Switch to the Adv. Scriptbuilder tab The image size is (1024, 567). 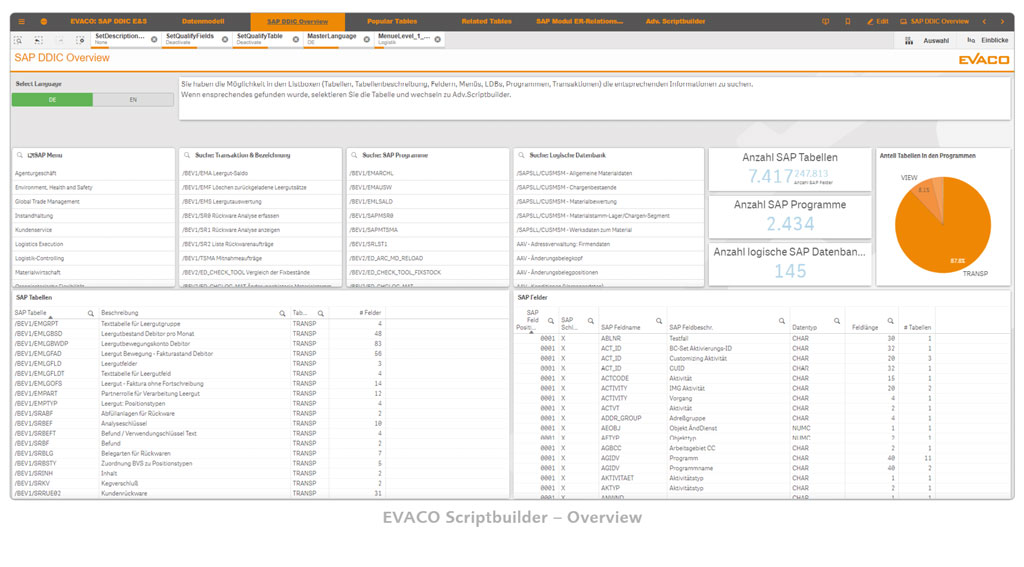coord(675,22)
